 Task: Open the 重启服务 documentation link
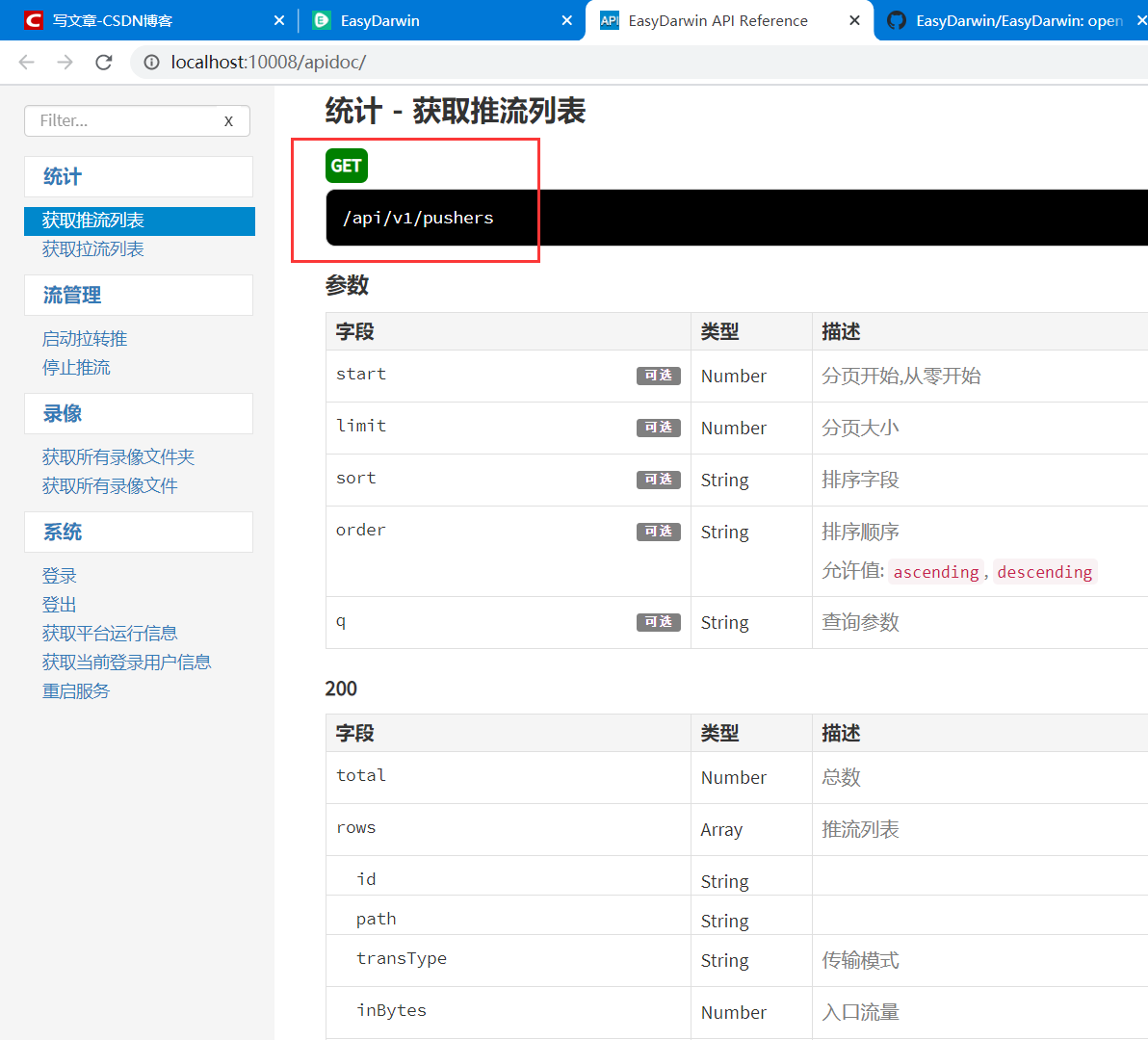75,690
